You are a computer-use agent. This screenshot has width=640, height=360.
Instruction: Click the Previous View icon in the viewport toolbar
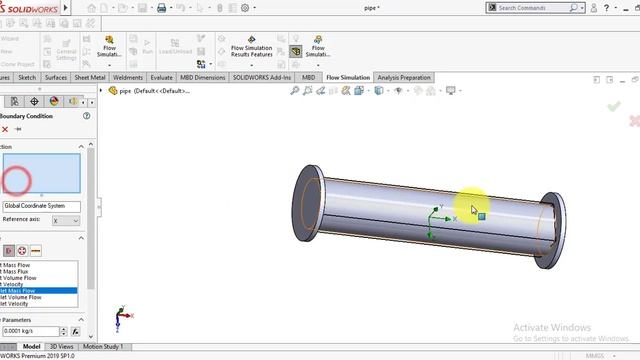[320, 91]
